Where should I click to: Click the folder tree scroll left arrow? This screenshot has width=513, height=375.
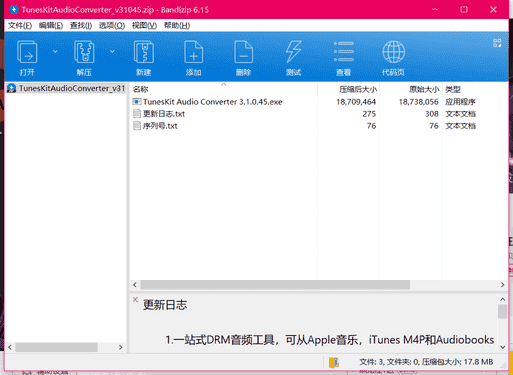pyautogui.click(x=10, y=347)
